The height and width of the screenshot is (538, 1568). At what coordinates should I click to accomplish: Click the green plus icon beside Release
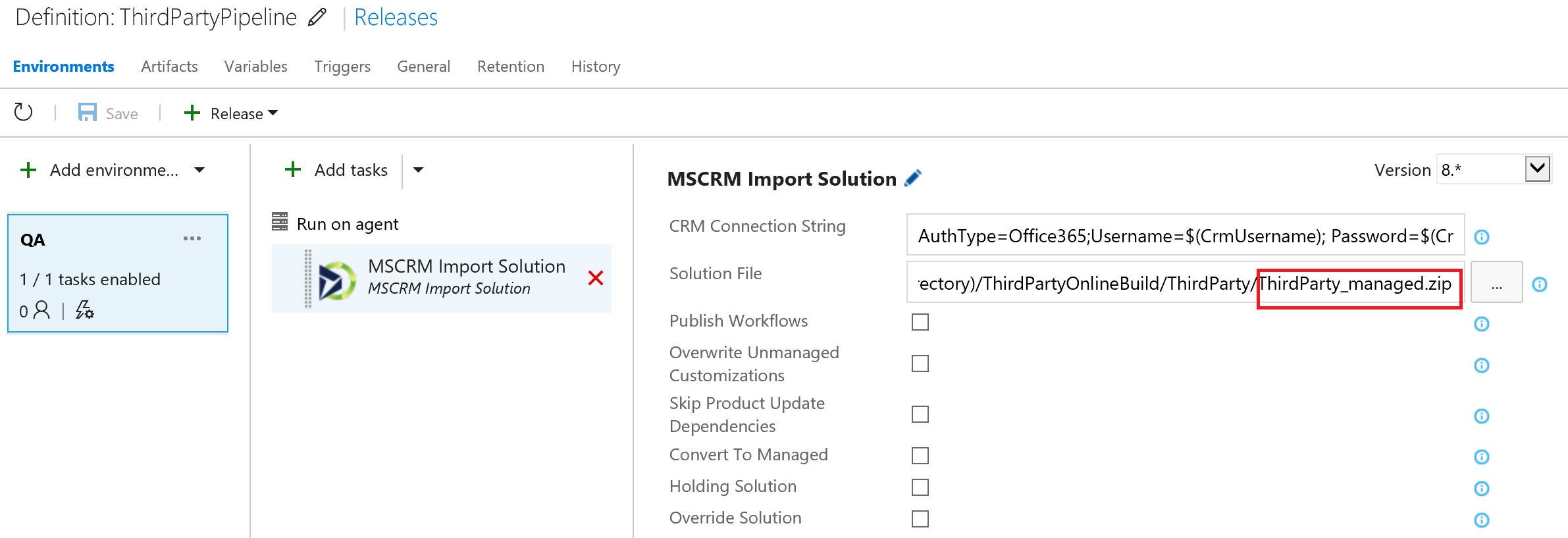(192, 113)
